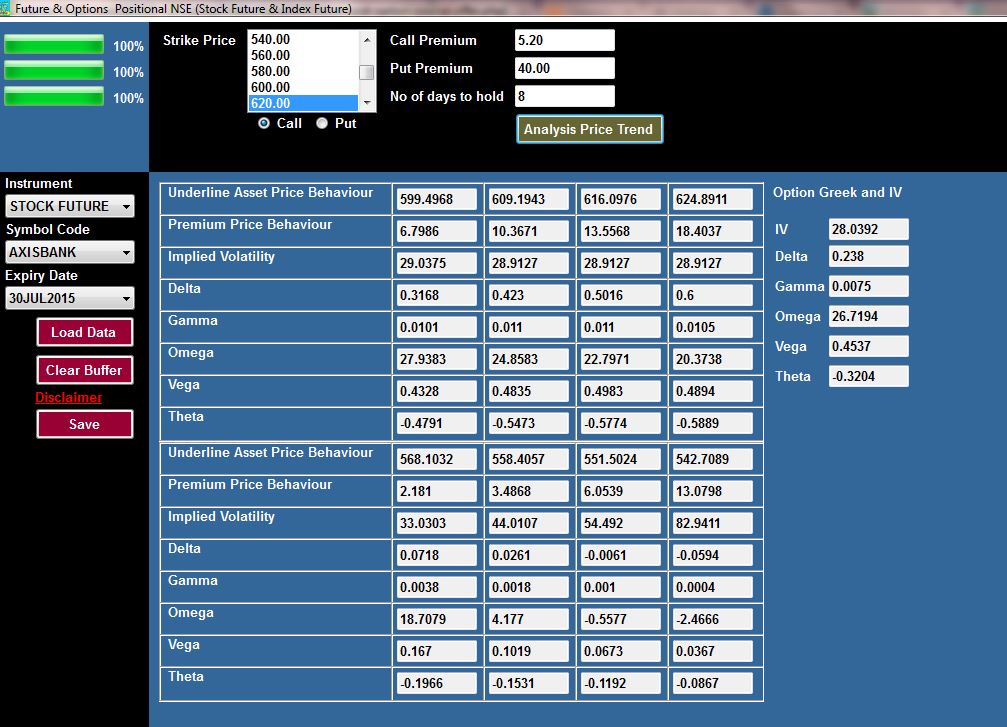The width and height of the screenshot is (1007, 727).
Task: Click the Call Premium input field
Action: click(x=564, y=40)
